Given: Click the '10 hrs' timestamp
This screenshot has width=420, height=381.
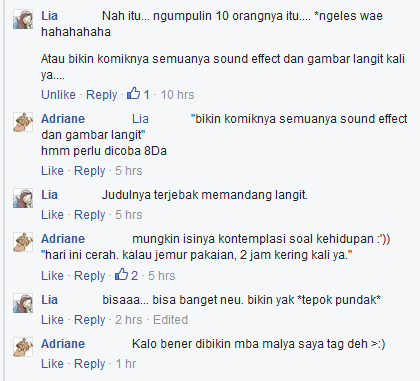Looking at the screenshot, I should (x=177, y=95).
